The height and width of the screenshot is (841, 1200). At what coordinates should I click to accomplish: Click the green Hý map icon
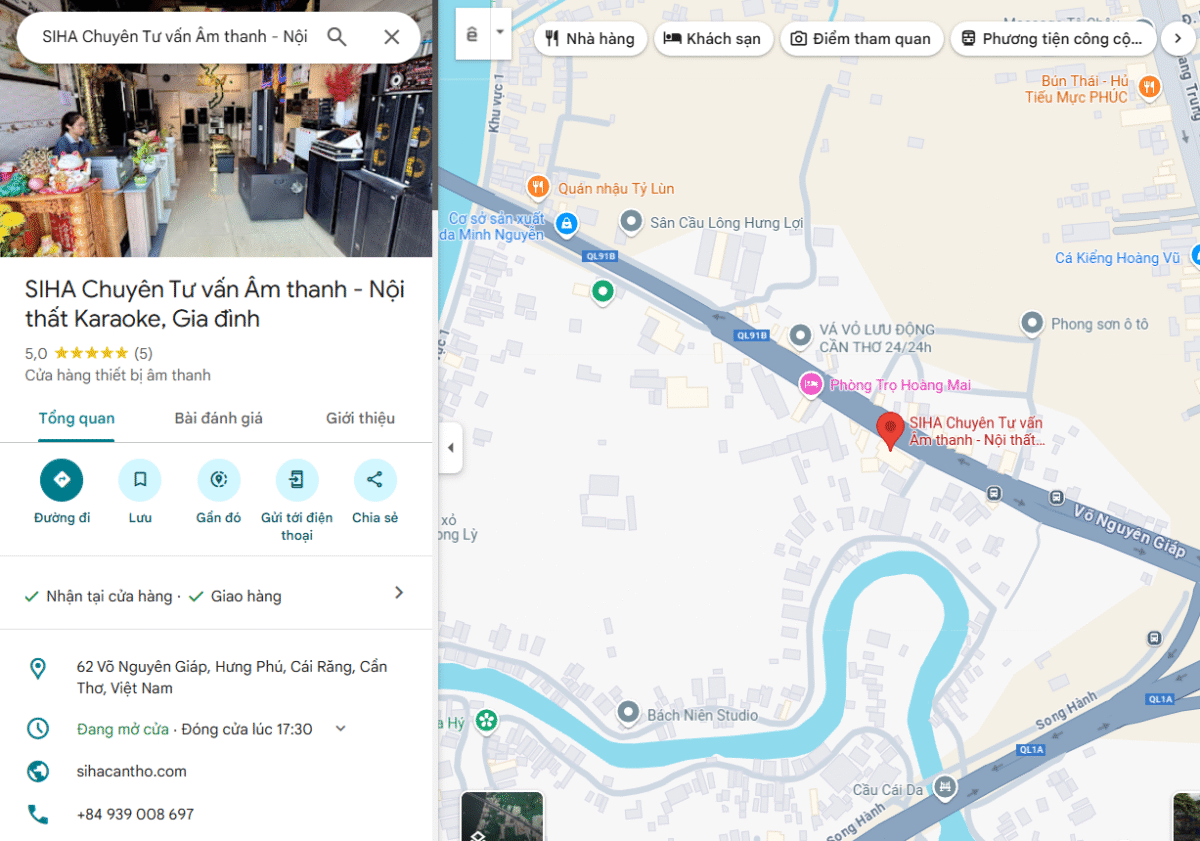(x=486, y=720)
